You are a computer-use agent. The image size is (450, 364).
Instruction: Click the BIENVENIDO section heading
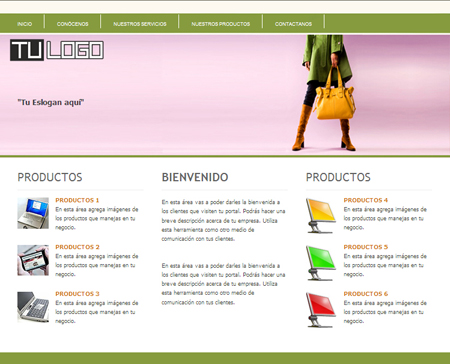[x=195, y=177]
